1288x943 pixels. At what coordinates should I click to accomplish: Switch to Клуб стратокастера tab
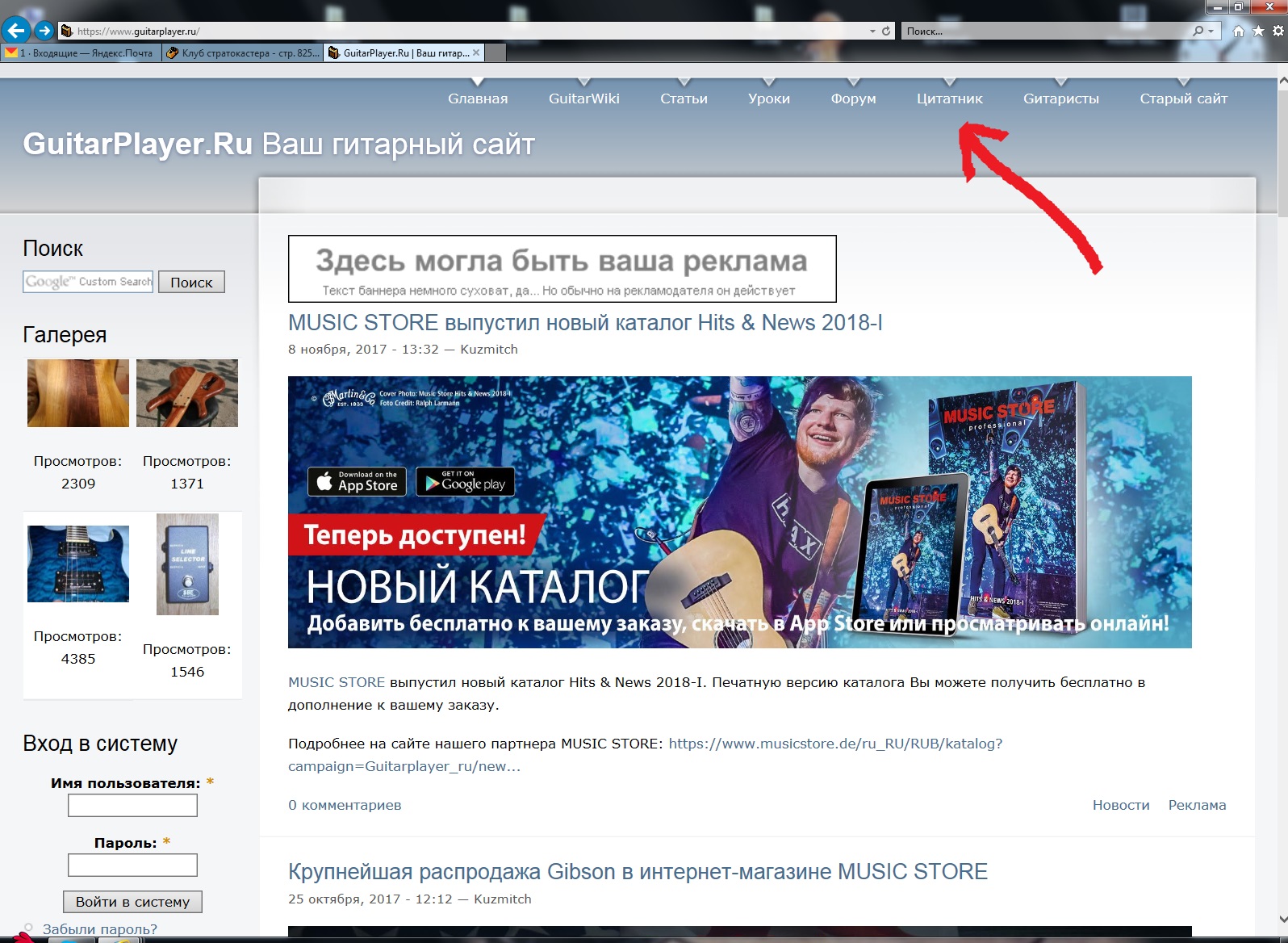(x=242, y=52)
